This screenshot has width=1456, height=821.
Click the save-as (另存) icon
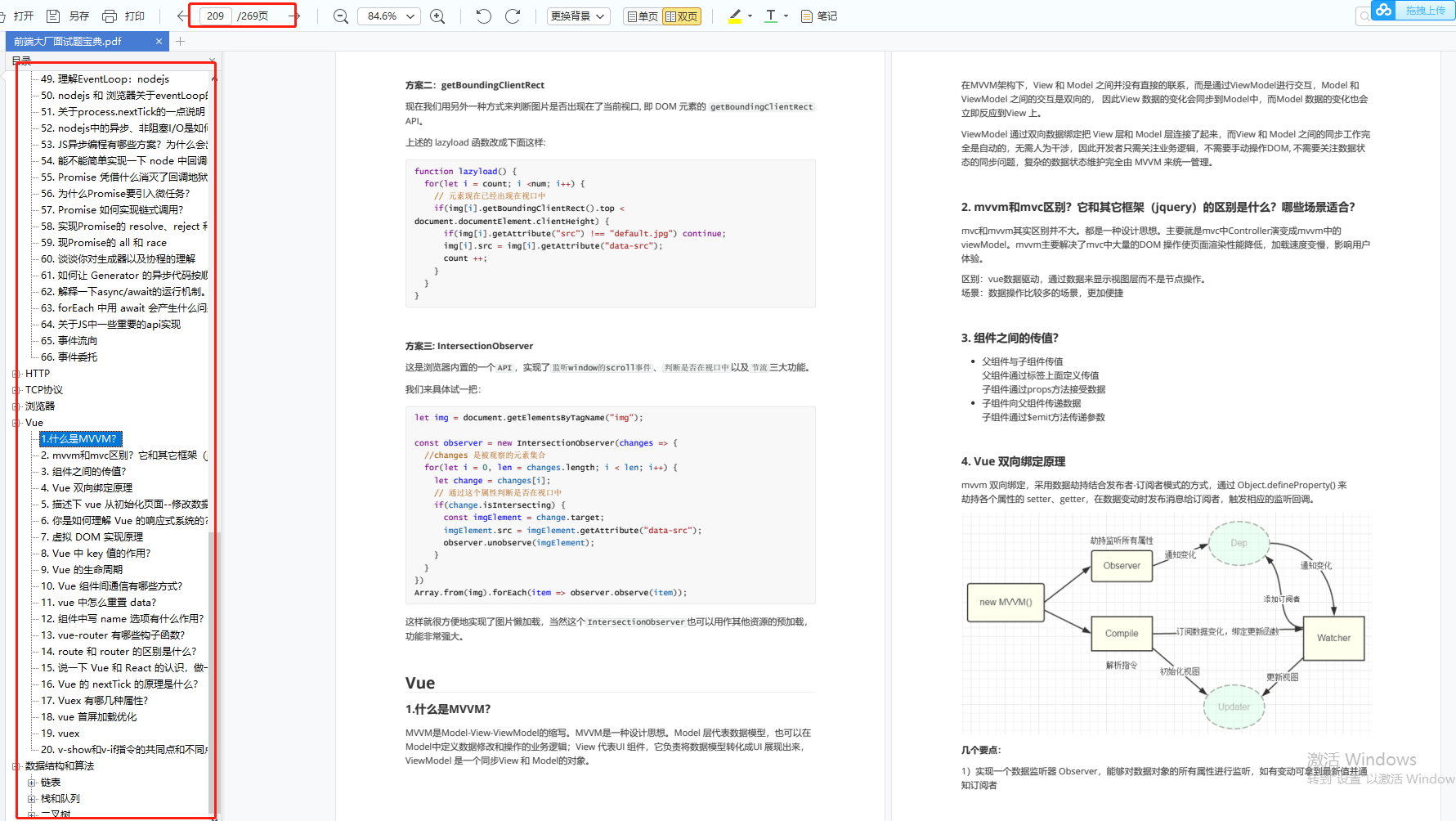click(x=54, y=16)
